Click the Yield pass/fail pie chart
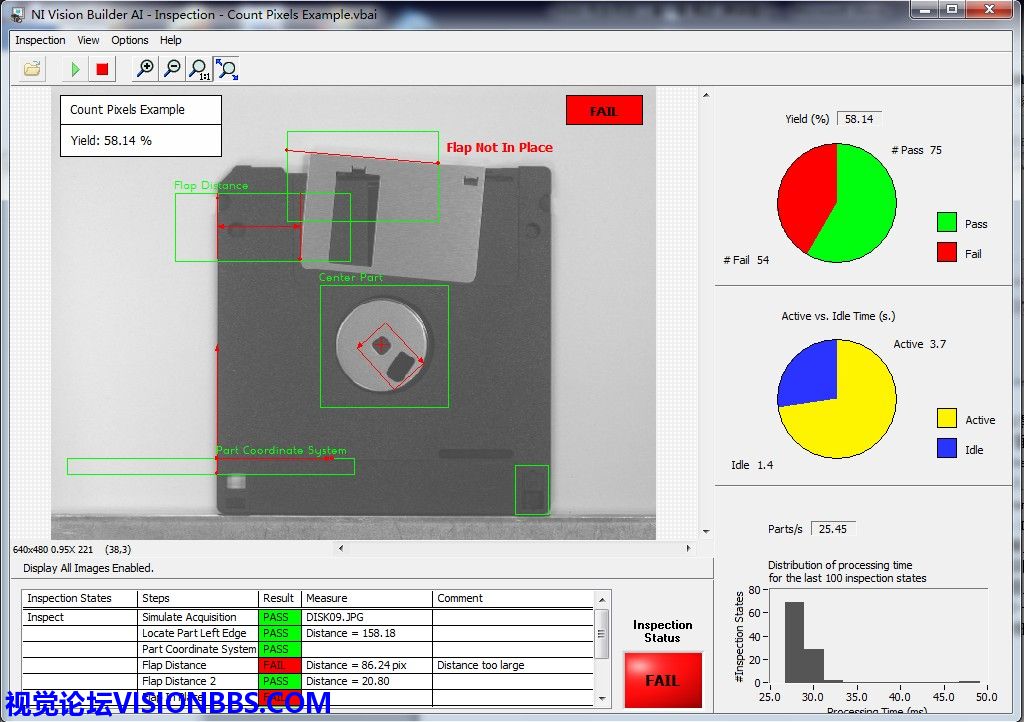 pyautogui.click(x=837, y=203)
